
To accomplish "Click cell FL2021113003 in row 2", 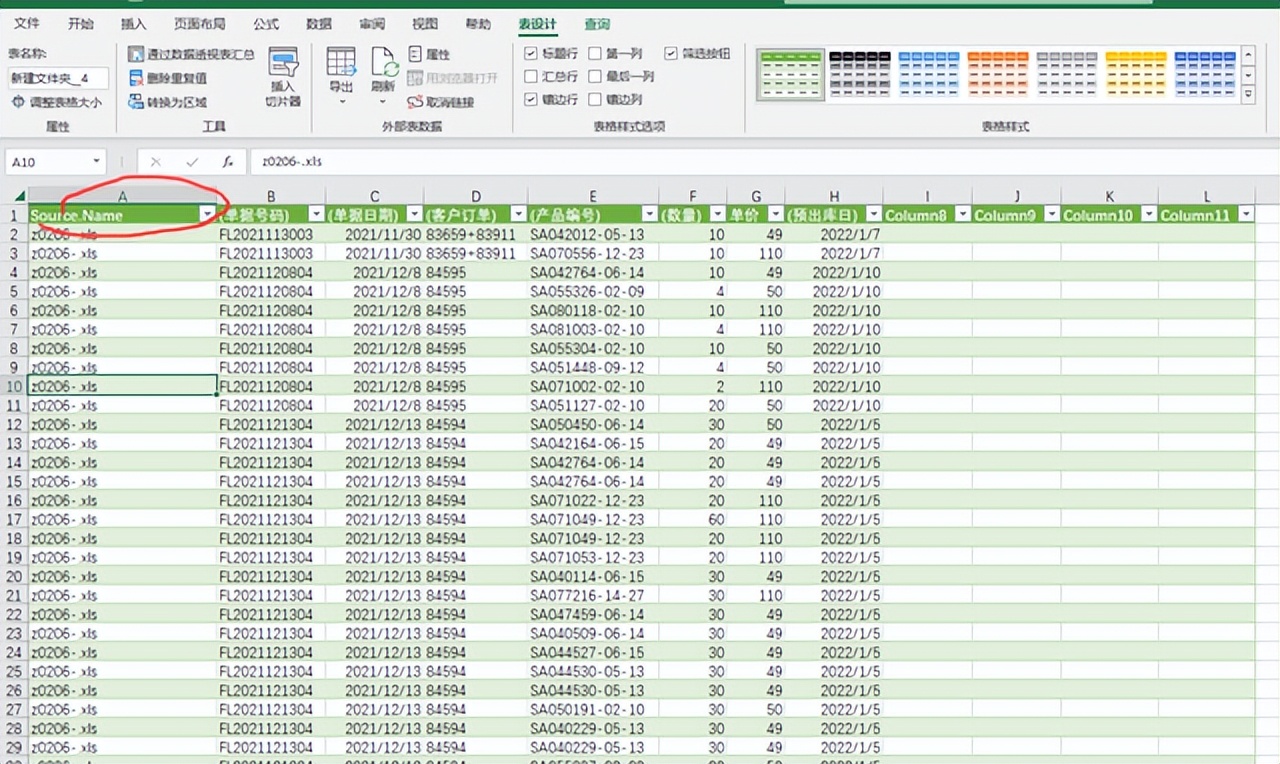I will (271, 234).
